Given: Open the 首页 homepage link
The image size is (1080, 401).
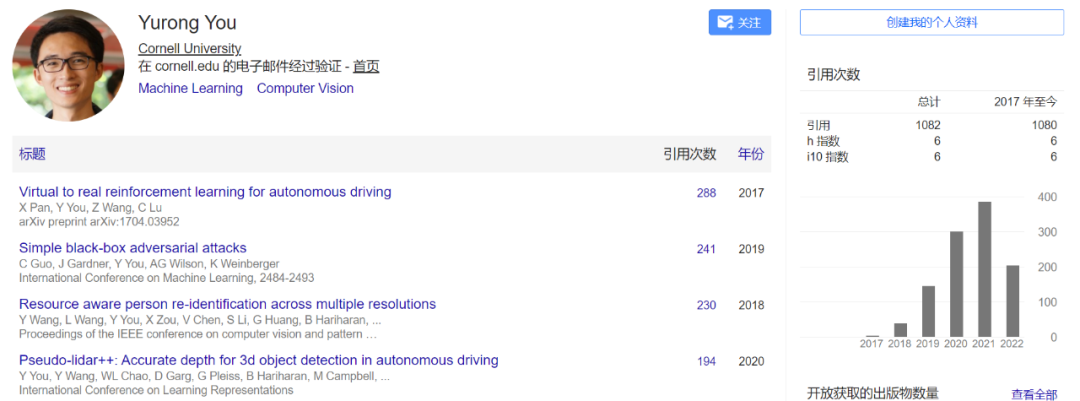Looking at the screenshot, I should pyautogui.click(x=366, y=67).
